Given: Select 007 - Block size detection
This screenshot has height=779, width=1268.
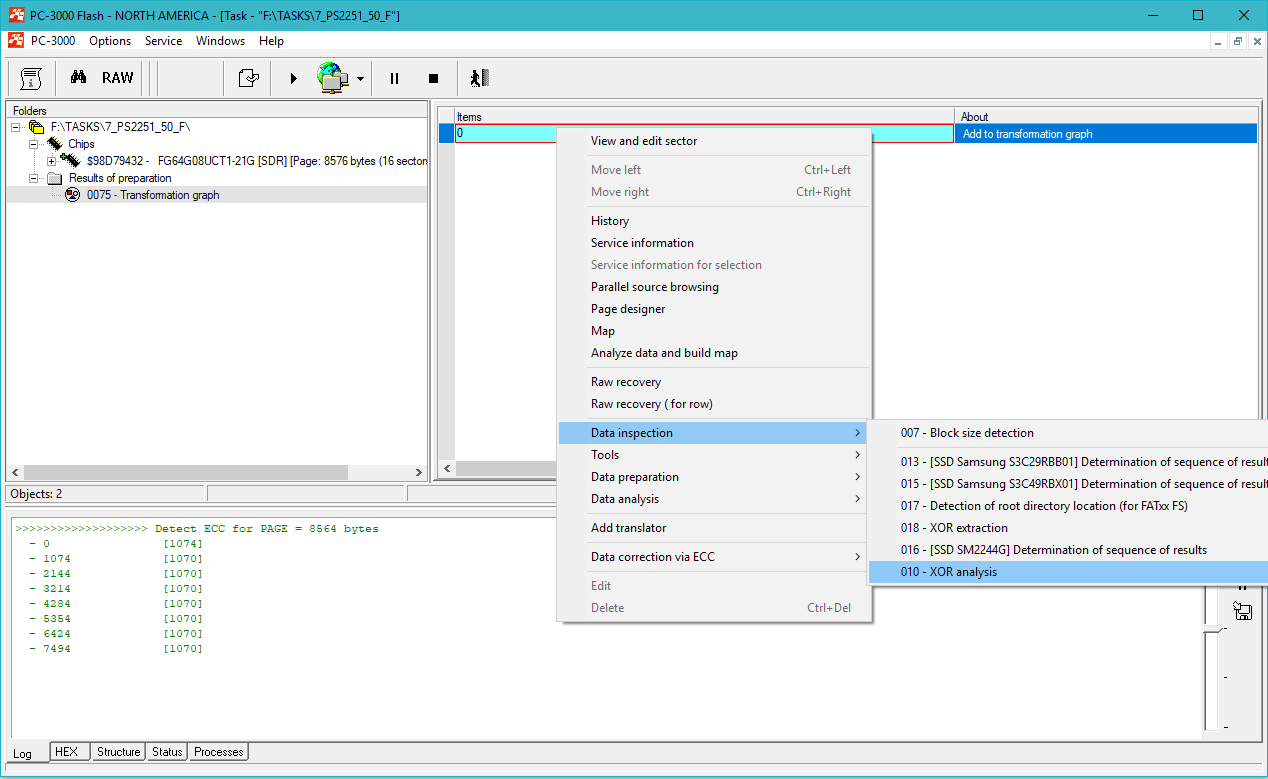Looking at the screenshot, I should tap(1068, 433).
